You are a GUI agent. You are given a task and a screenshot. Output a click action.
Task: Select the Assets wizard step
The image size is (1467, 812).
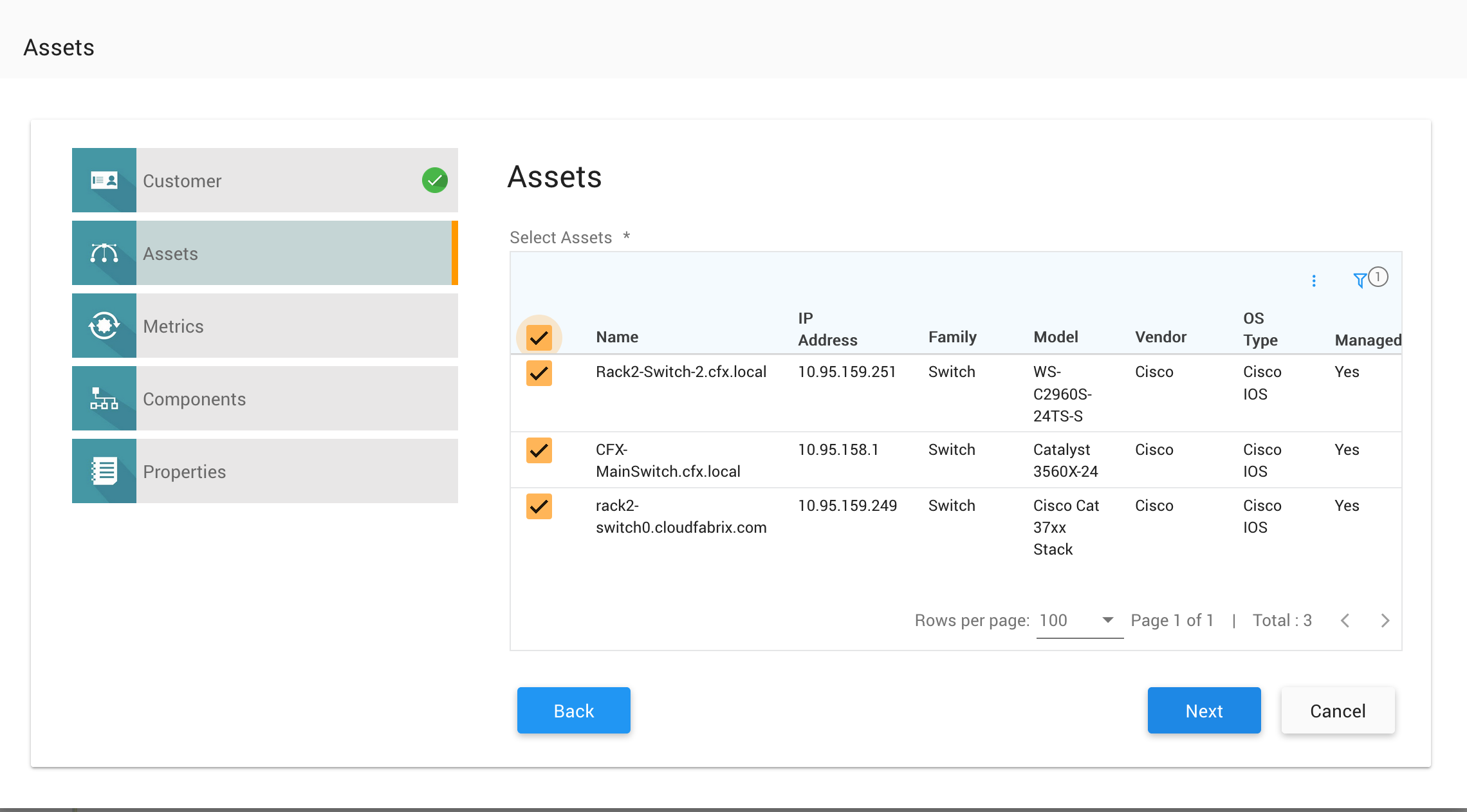click(265, 253)
